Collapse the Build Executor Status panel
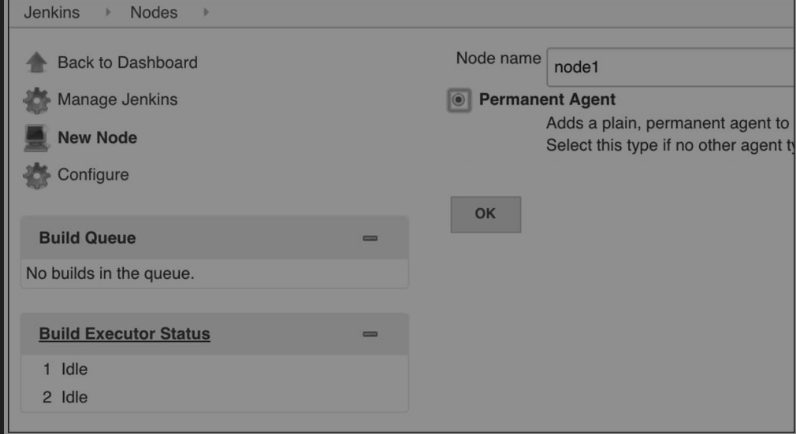The image size is (796, 434). coord(370,334)
